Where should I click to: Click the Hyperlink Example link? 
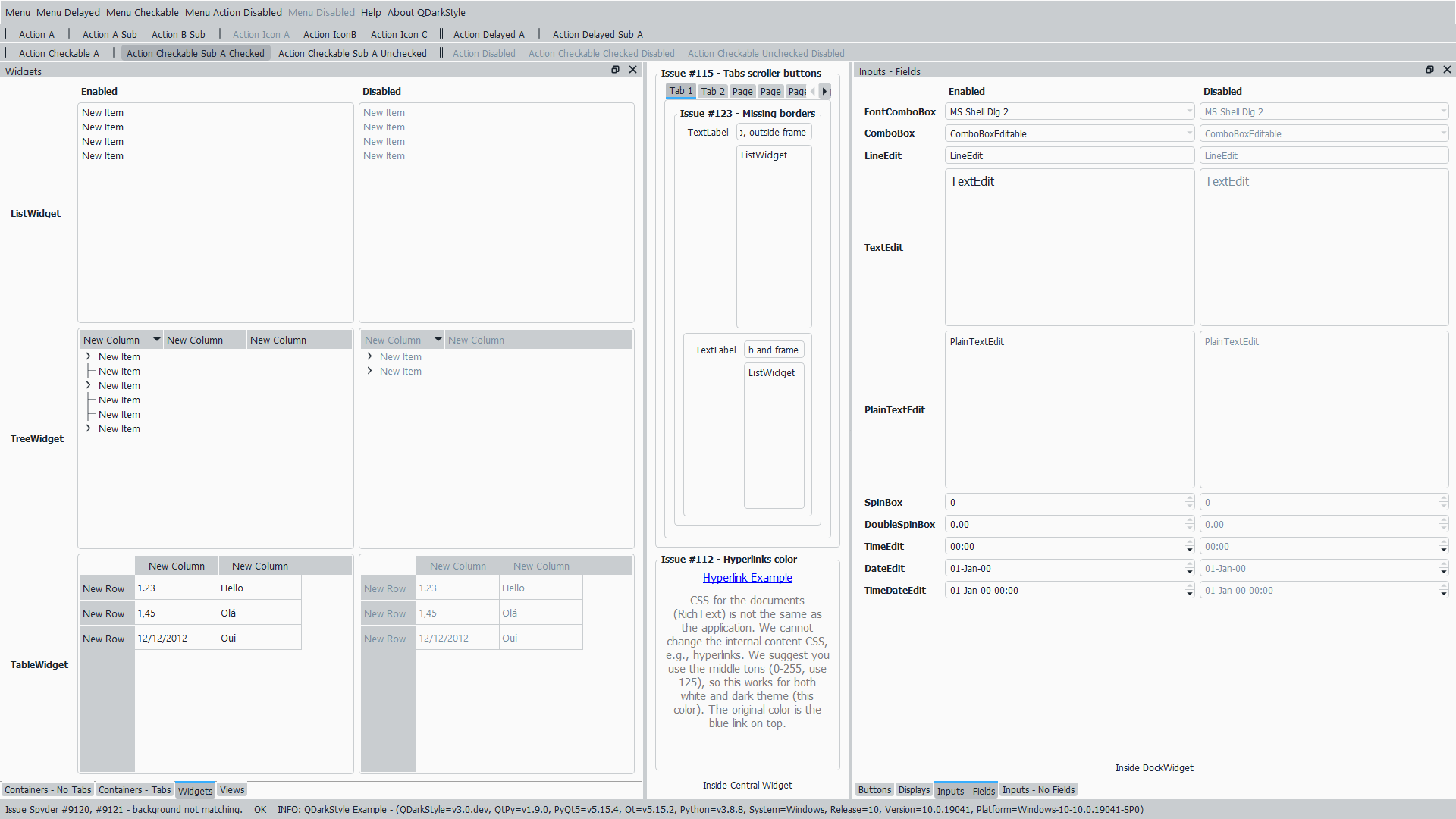point(747,577)
